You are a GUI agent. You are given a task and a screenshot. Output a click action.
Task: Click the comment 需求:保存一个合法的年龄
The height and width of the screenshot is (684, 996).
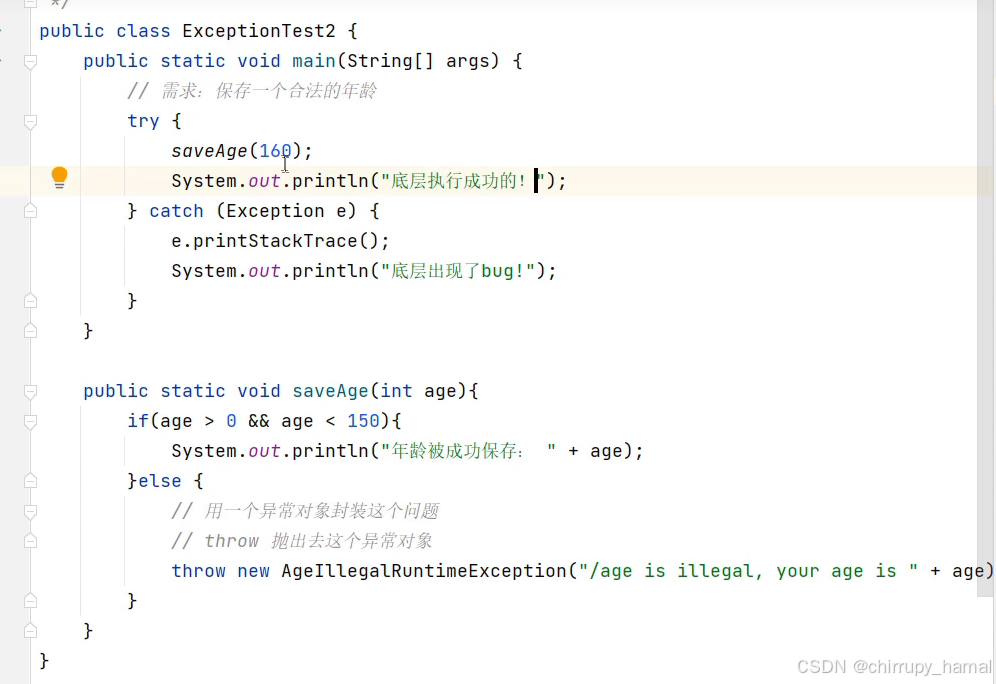click(x=252, y=91)
